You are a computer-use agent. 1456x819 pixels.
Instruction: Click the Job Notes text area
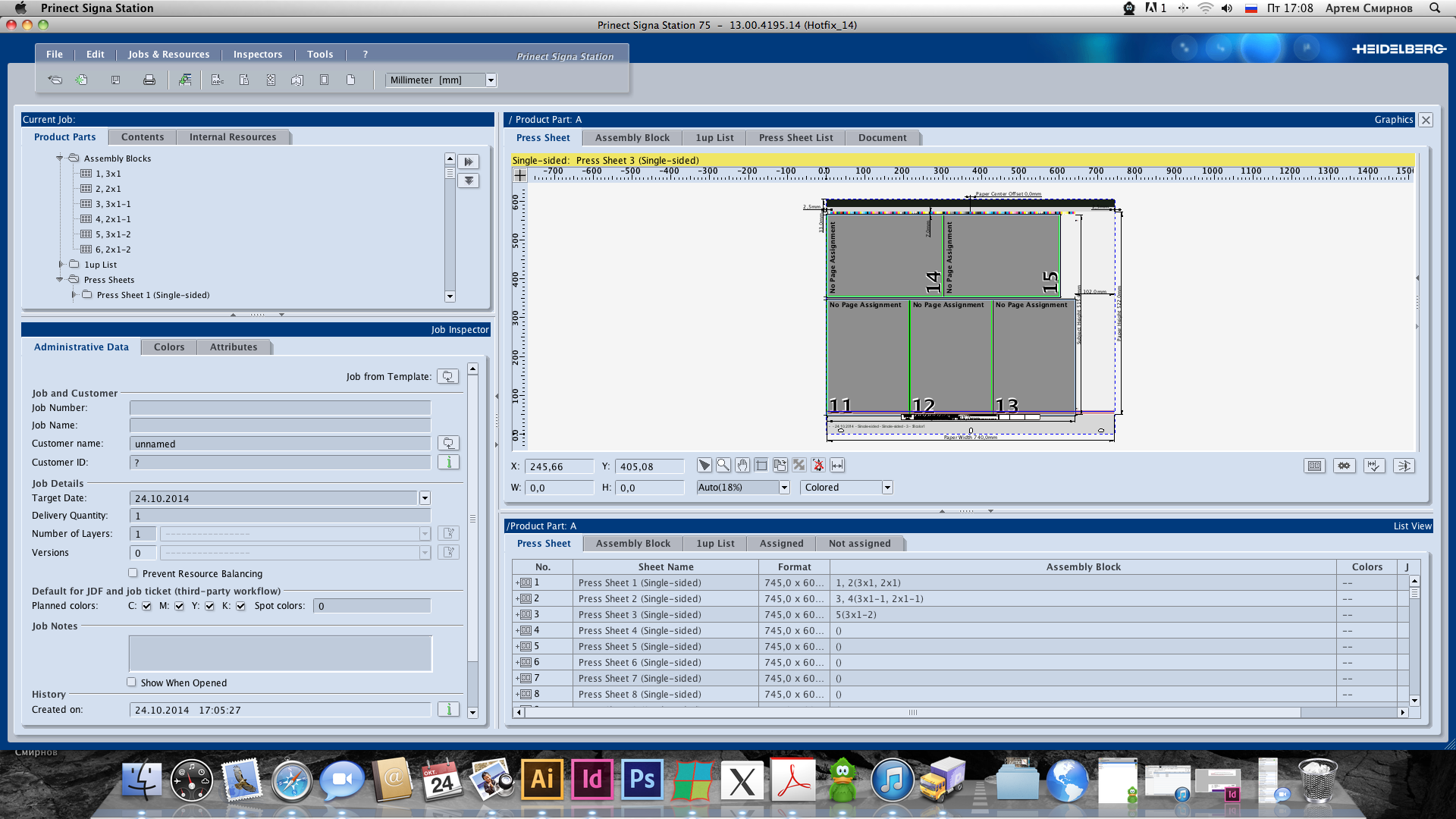281,654
